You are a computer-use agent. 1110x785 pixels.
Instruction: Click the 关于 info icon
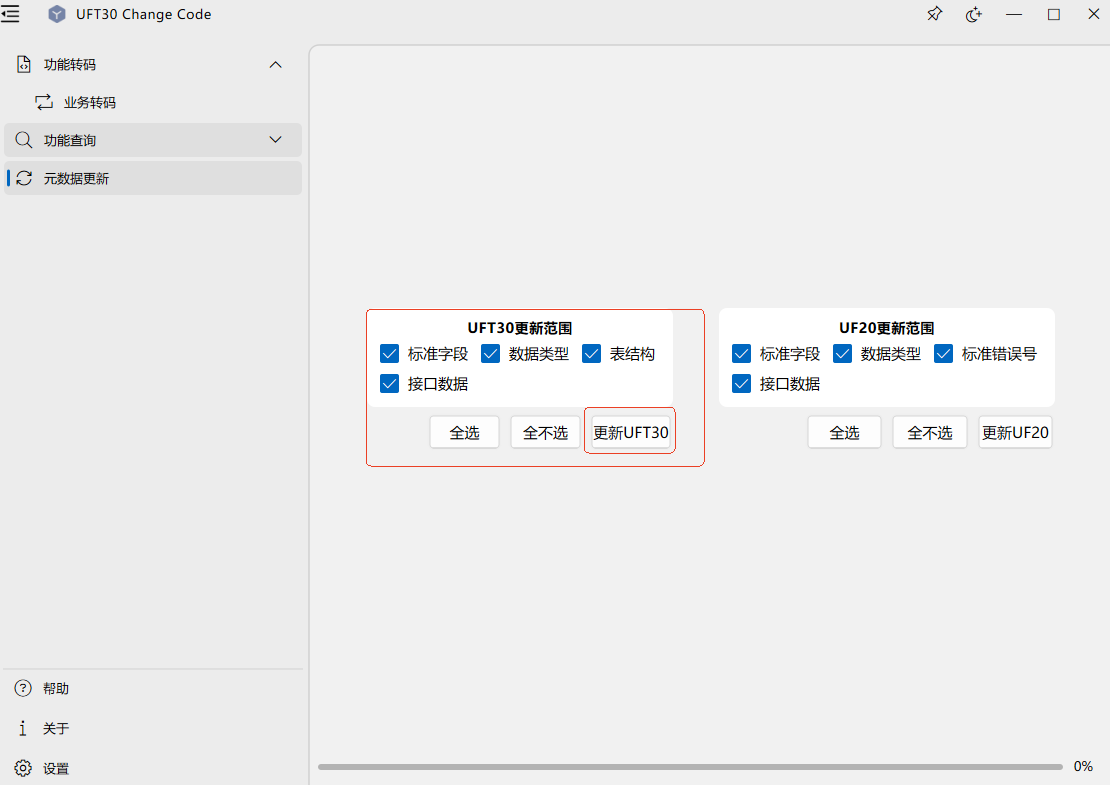tap(23, 728)
